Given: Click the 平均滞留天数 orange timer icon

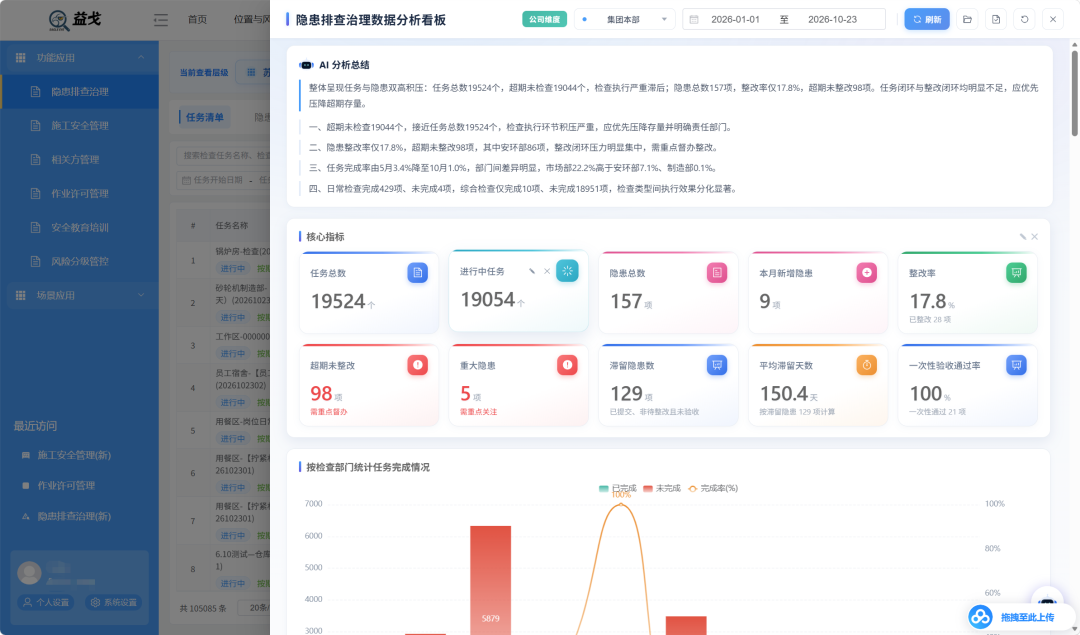Looking at the screenshot, I should point(866,365).
